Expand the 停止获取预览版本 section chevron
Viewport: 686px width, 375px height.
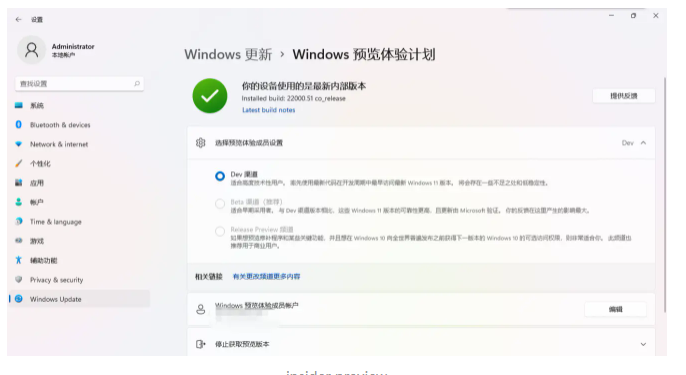[x=643, y=344]
